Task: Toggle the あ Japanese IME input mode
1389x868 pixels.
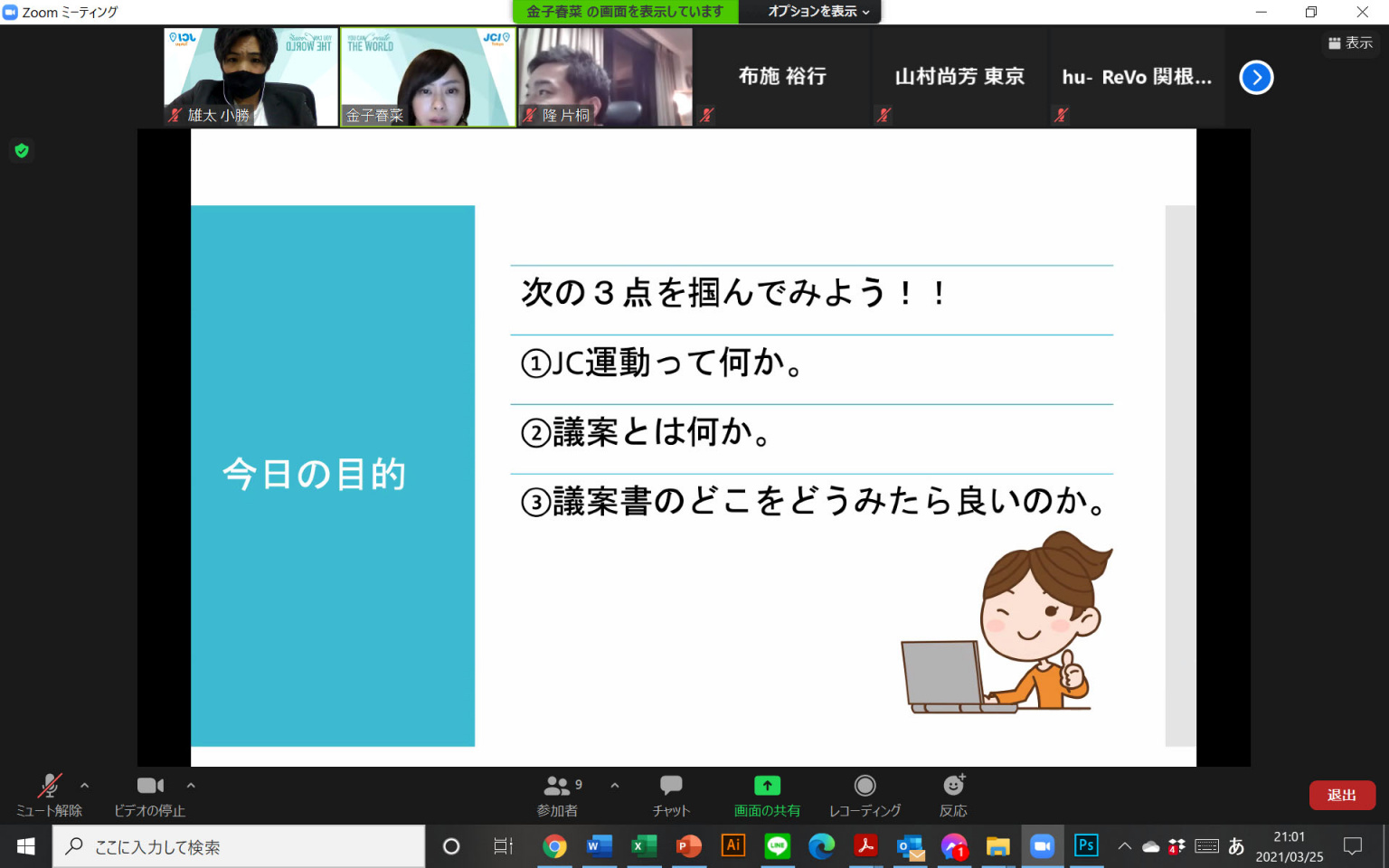Action: click(1236, 846)
